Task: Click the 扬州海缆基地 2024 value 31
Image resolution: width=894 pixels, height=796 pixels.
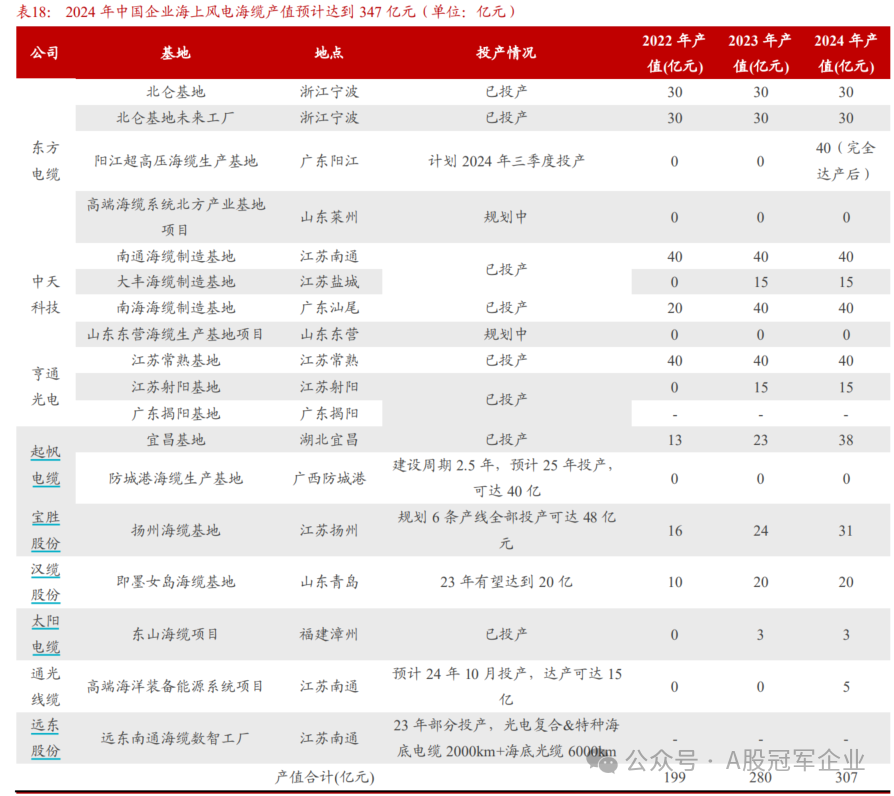Action: pyautogui.click(x=846, y=530)
